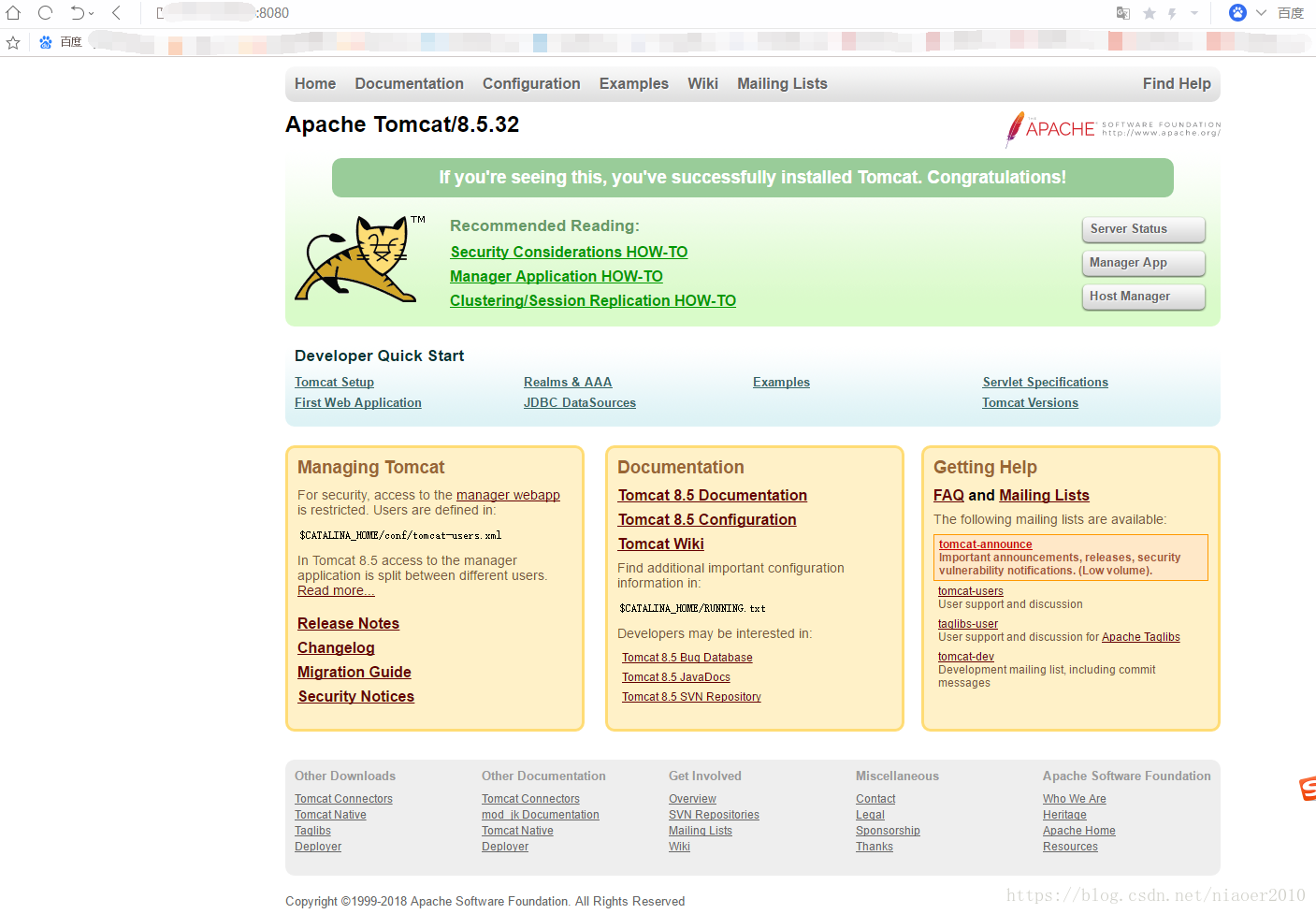
Task: Open JDBC DataSources link
Action: [x=580, y=402]
